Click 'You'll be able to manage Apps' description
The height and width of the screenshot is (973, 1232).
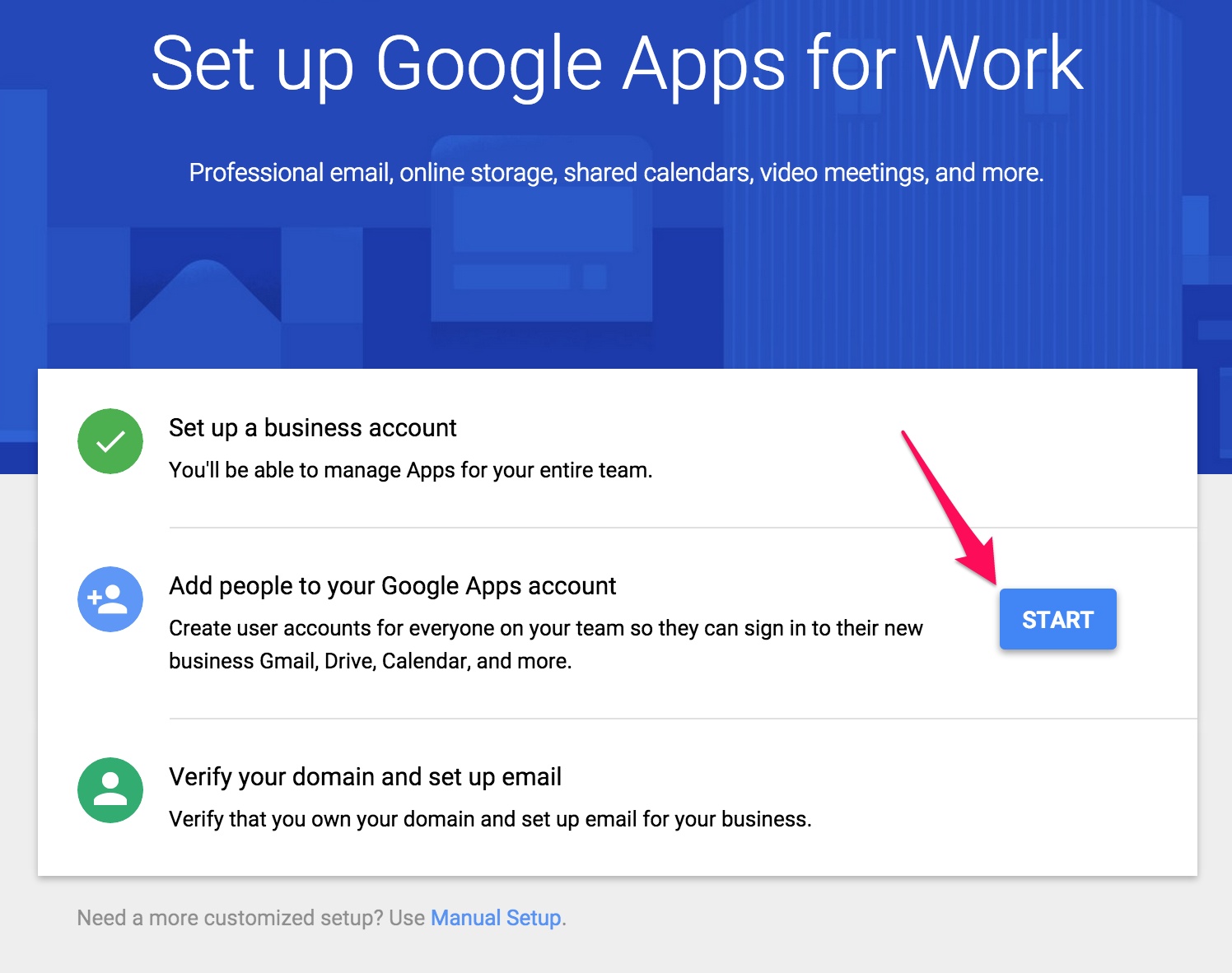click(x=410, y=470)
